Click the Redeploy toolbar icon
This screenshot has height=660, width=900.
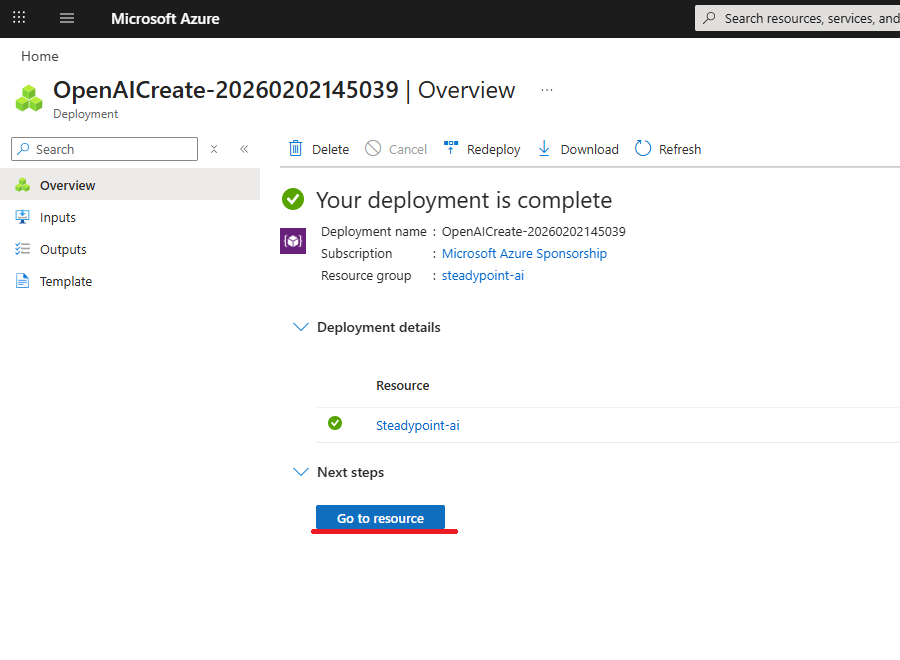click(451, 149)
